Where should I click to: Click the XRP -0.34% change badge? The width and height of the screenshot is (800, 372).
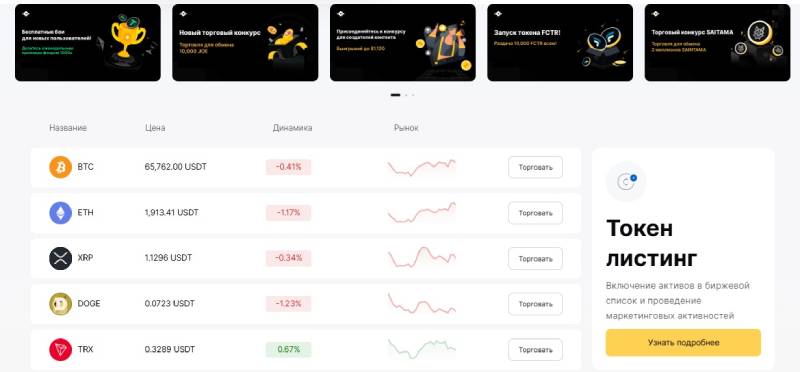pos(288,258)
